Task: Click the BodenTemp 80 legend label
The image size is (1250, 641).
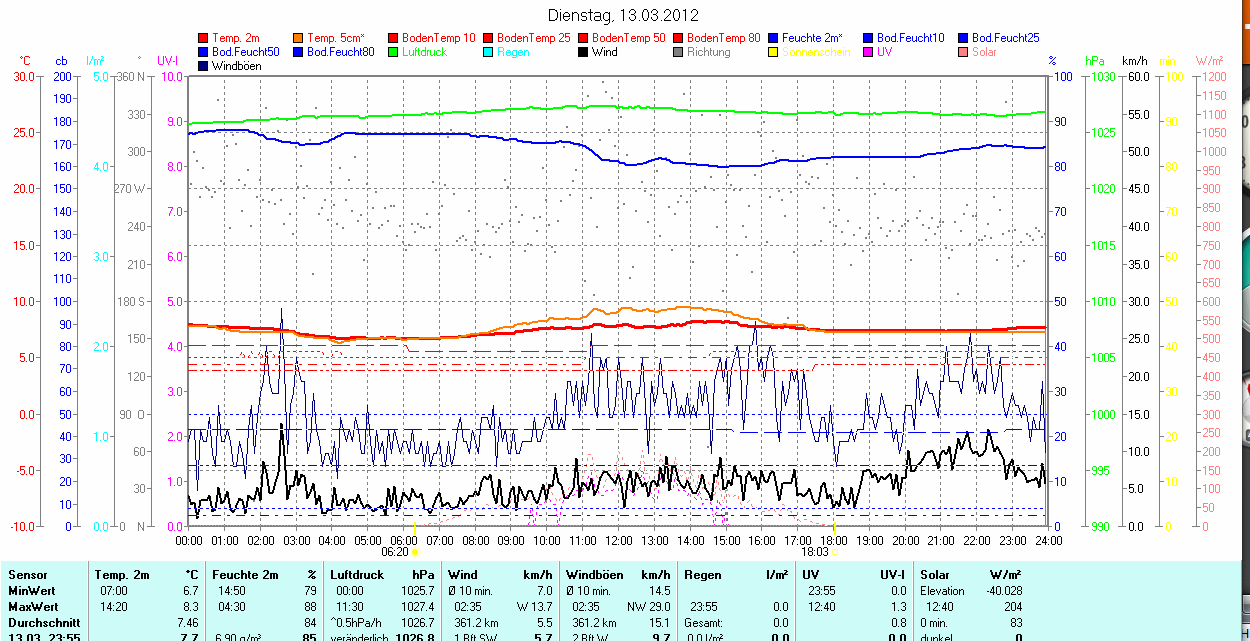Action: click(723, 38)
